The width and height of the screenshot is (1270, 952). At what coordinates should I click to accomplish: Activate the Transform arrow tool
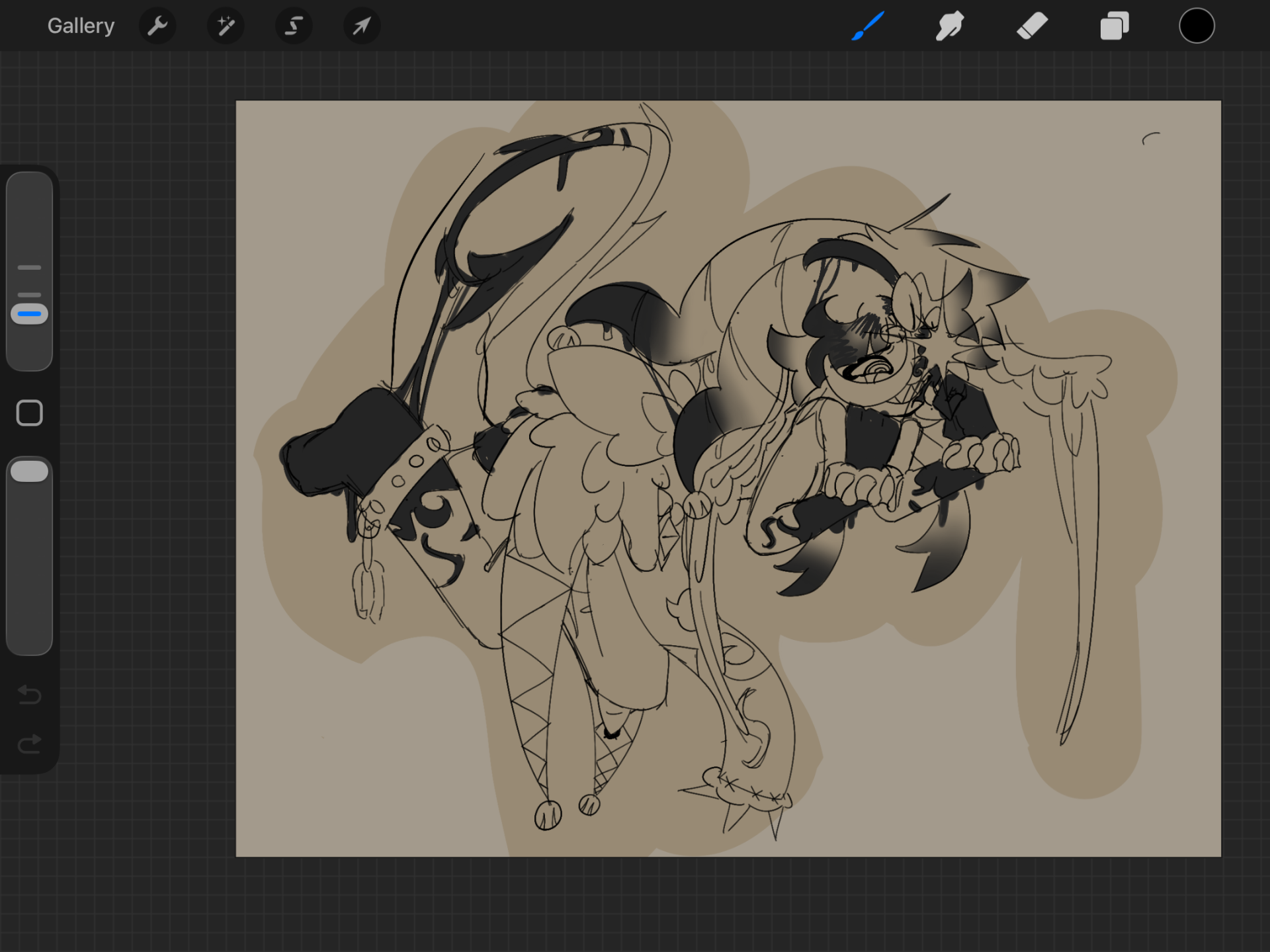[x=362, y=26]
